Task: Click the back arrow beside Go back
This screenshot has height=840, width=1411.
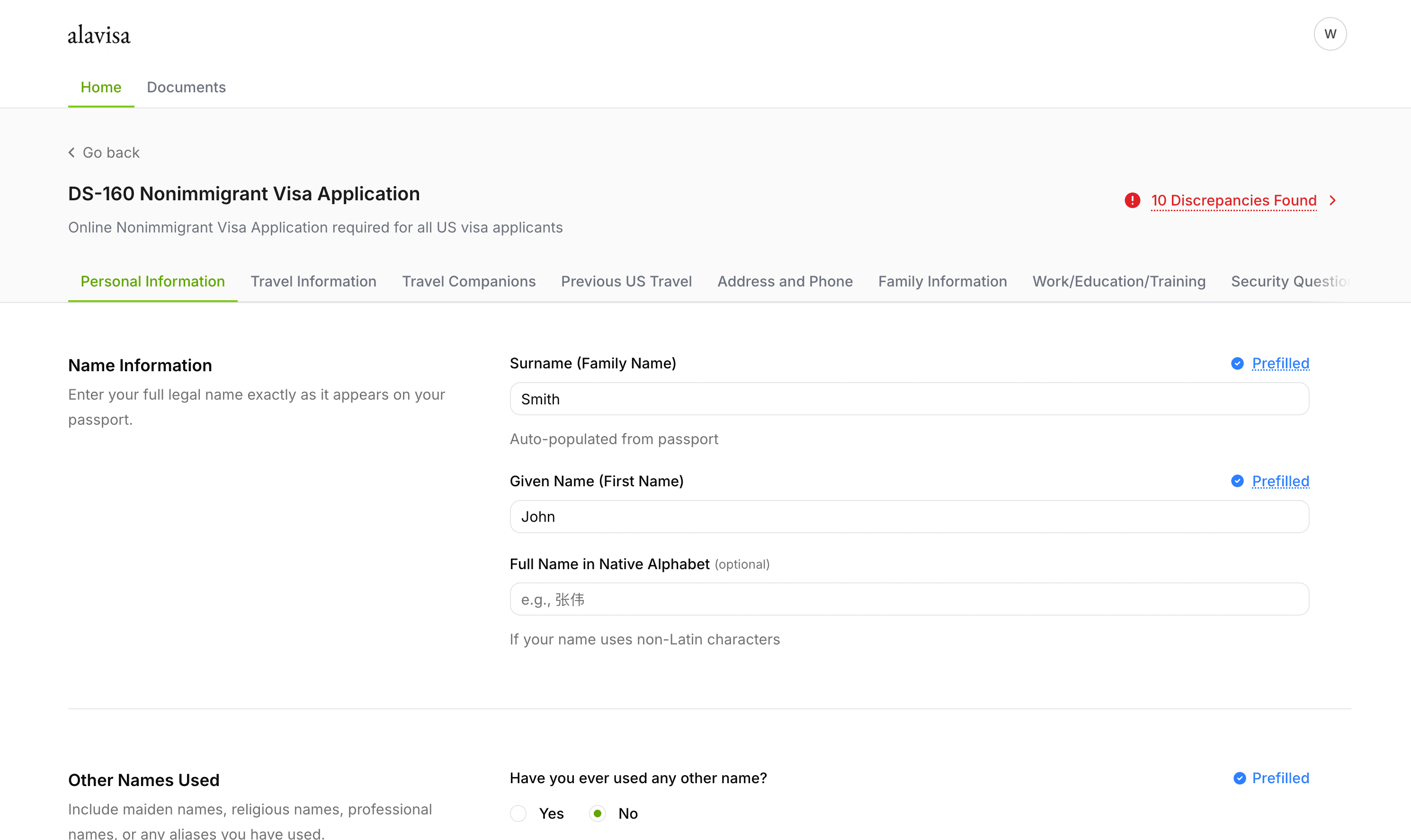Action: point(71,152)
